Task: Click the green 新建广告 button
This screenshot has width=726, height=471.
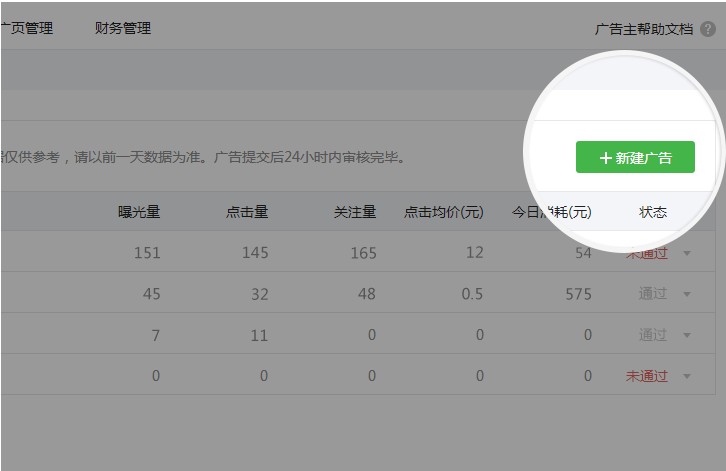Action: coord(635,158)
